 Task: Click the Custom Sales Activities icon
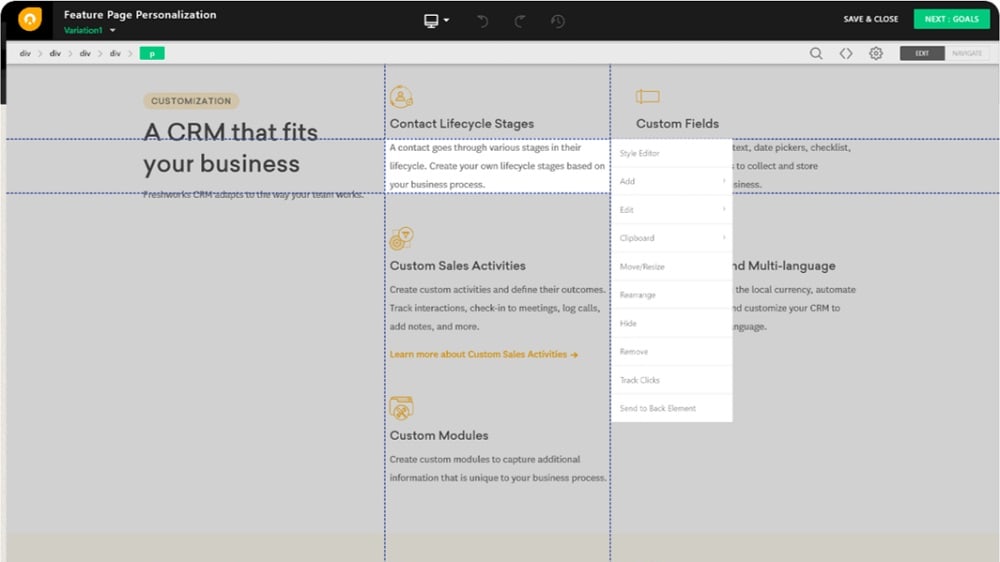pyautogui.click(x=401, y=239)
